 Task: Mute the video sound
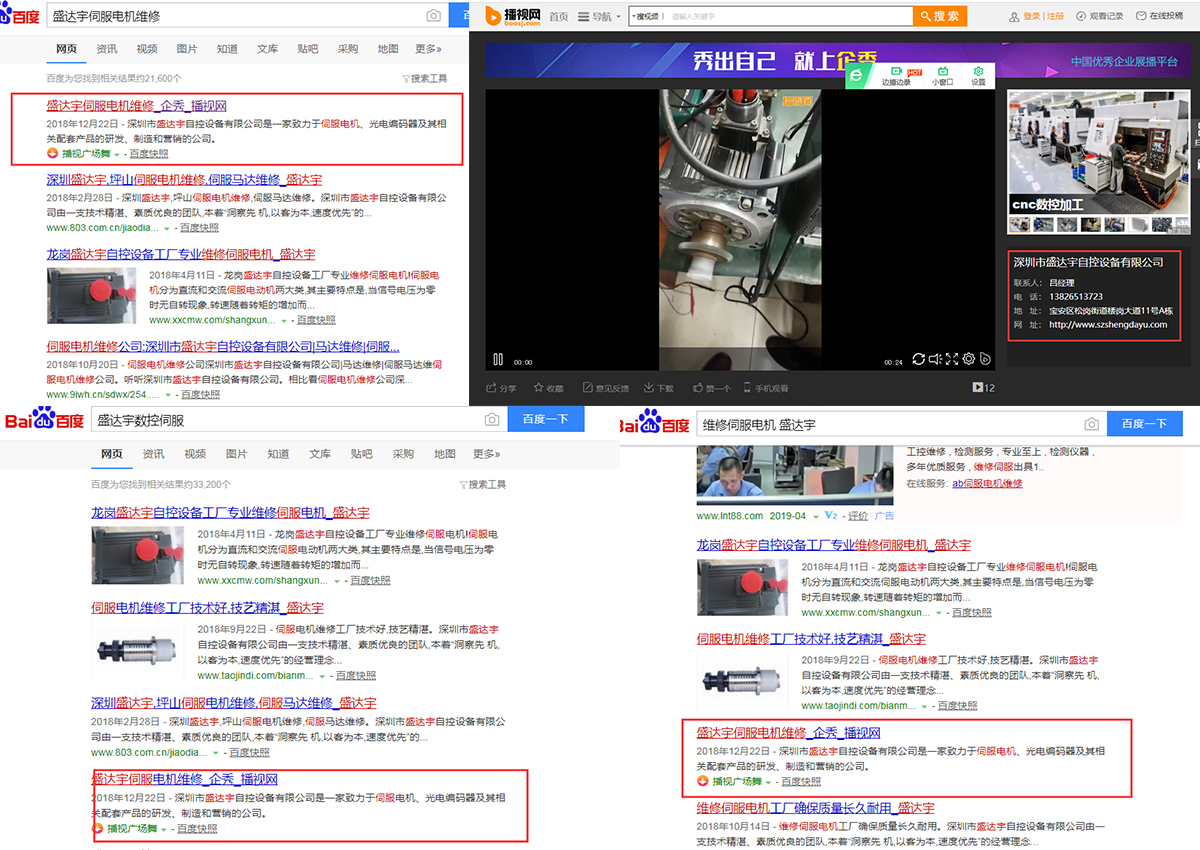tap(935, 359)
